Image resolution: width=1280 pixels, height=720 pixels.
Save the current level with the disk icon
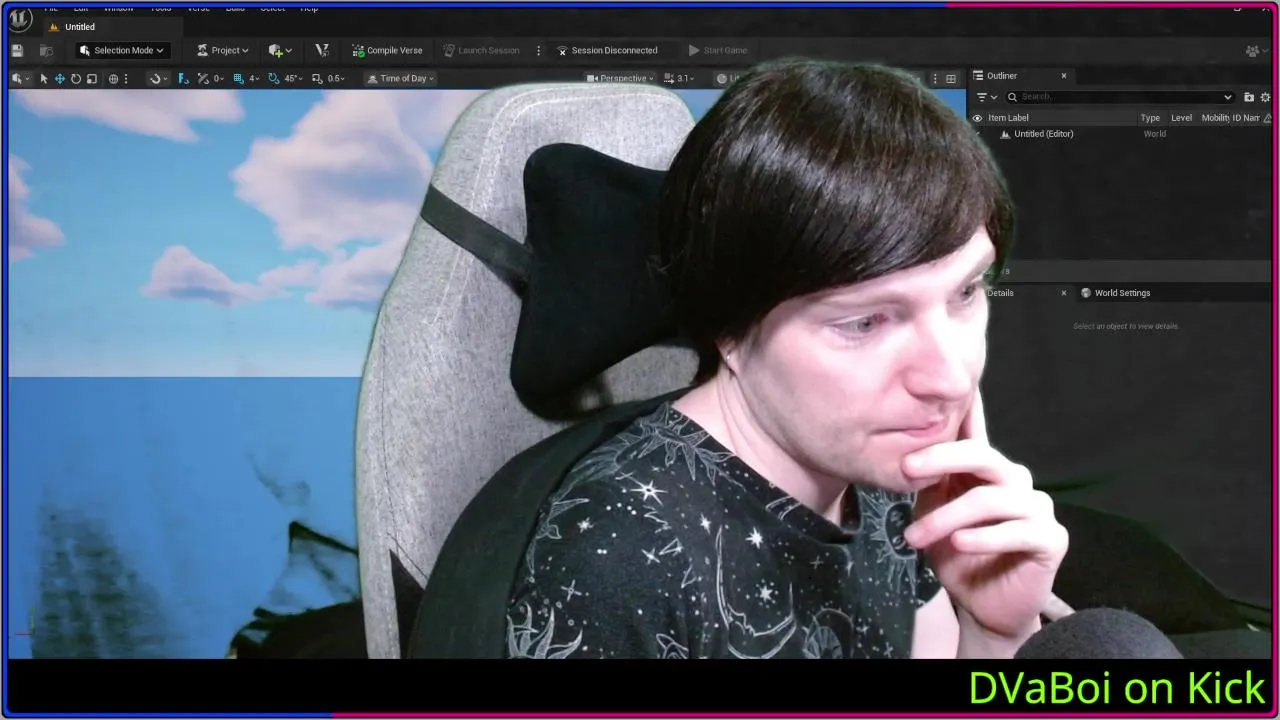tap(17, 50)
